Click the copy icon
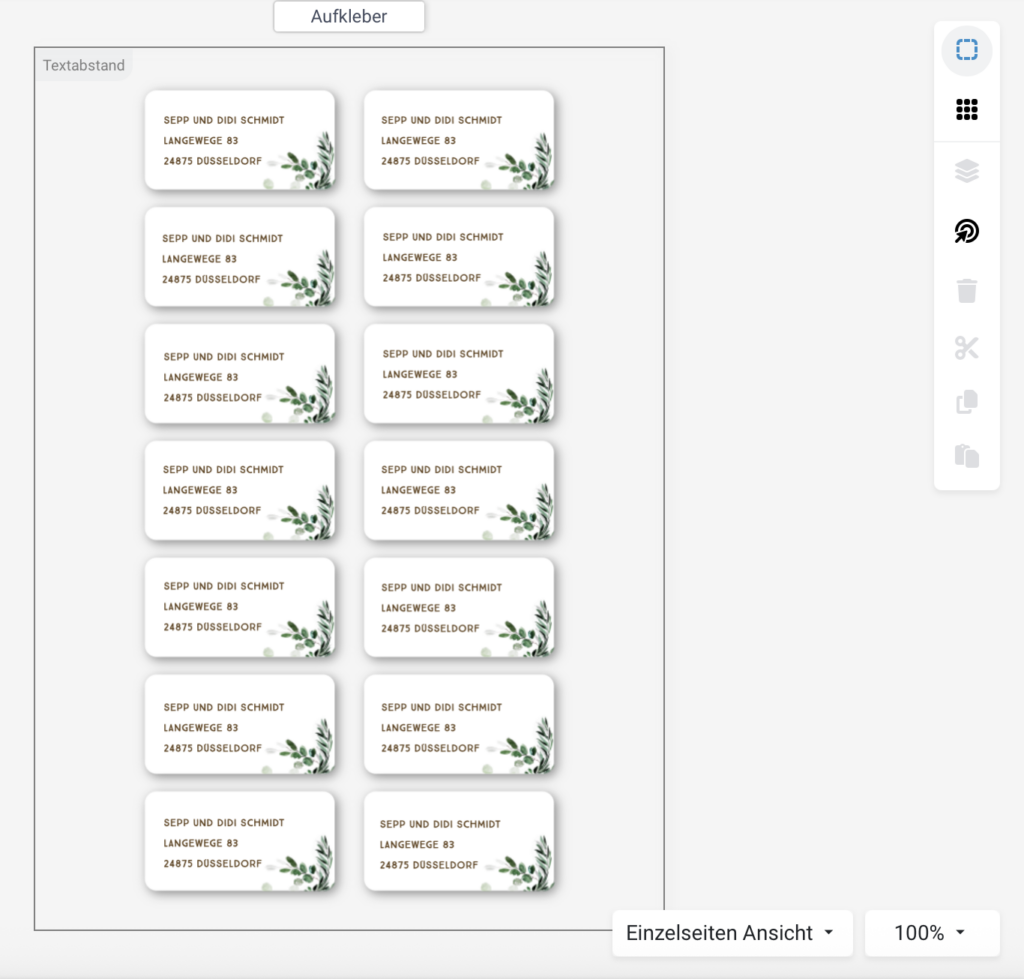Image resolution: width=1024 pixels, height=979 pixels. point(967,402)
